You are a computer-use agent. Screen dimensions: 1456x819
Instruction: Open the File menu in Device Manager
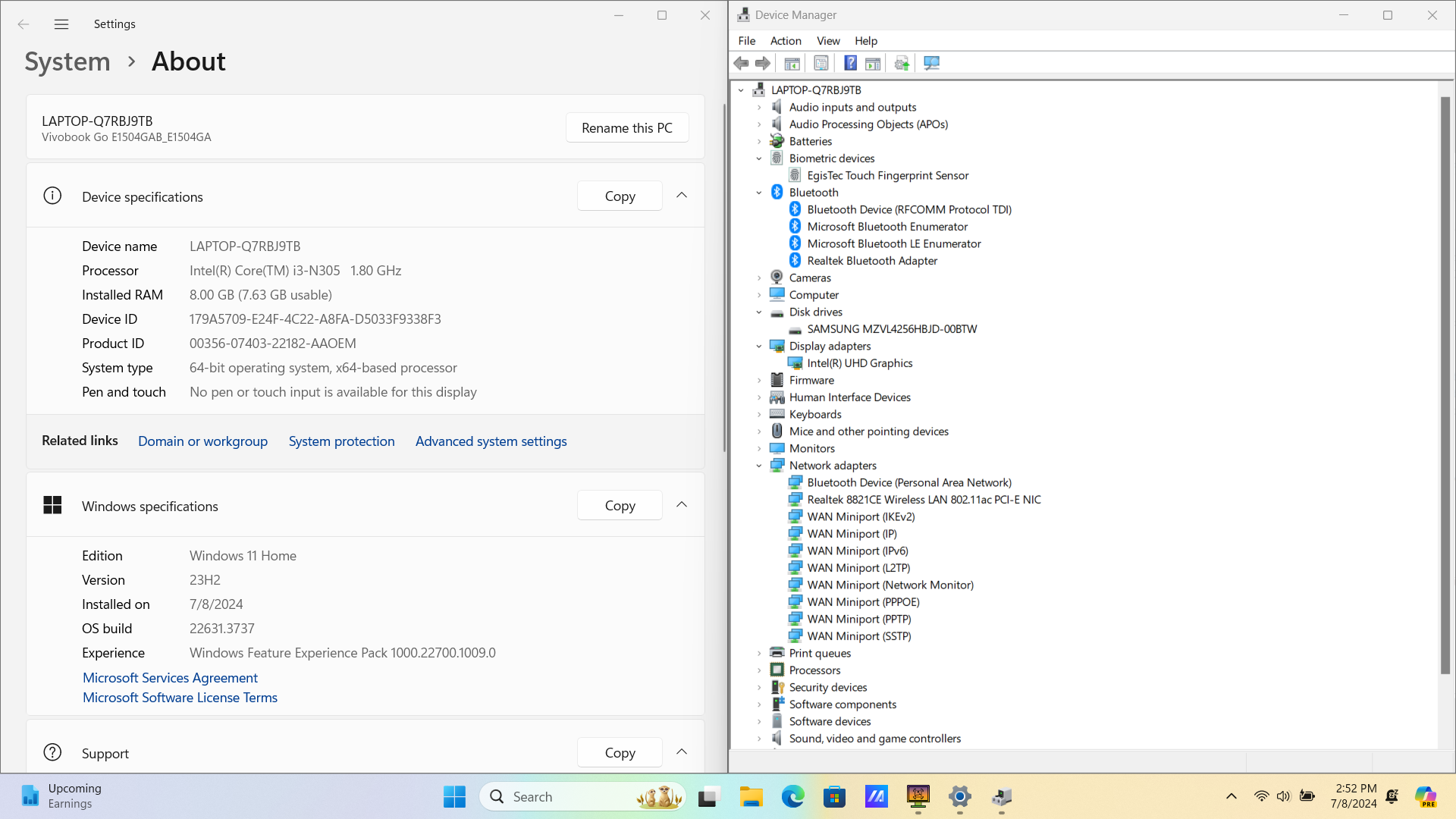pyautogui.click(x=746, y=41)
